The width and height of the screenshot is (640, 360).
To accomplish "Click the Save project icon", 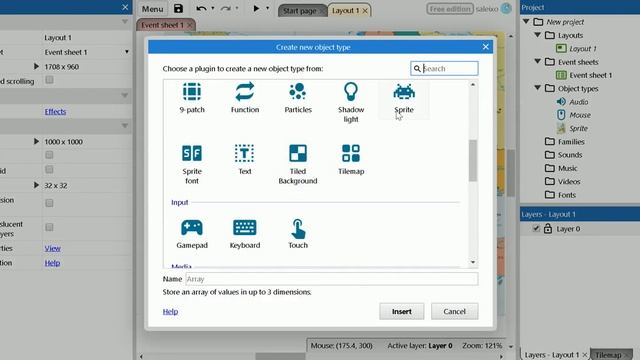I will (x=178, y=9).
